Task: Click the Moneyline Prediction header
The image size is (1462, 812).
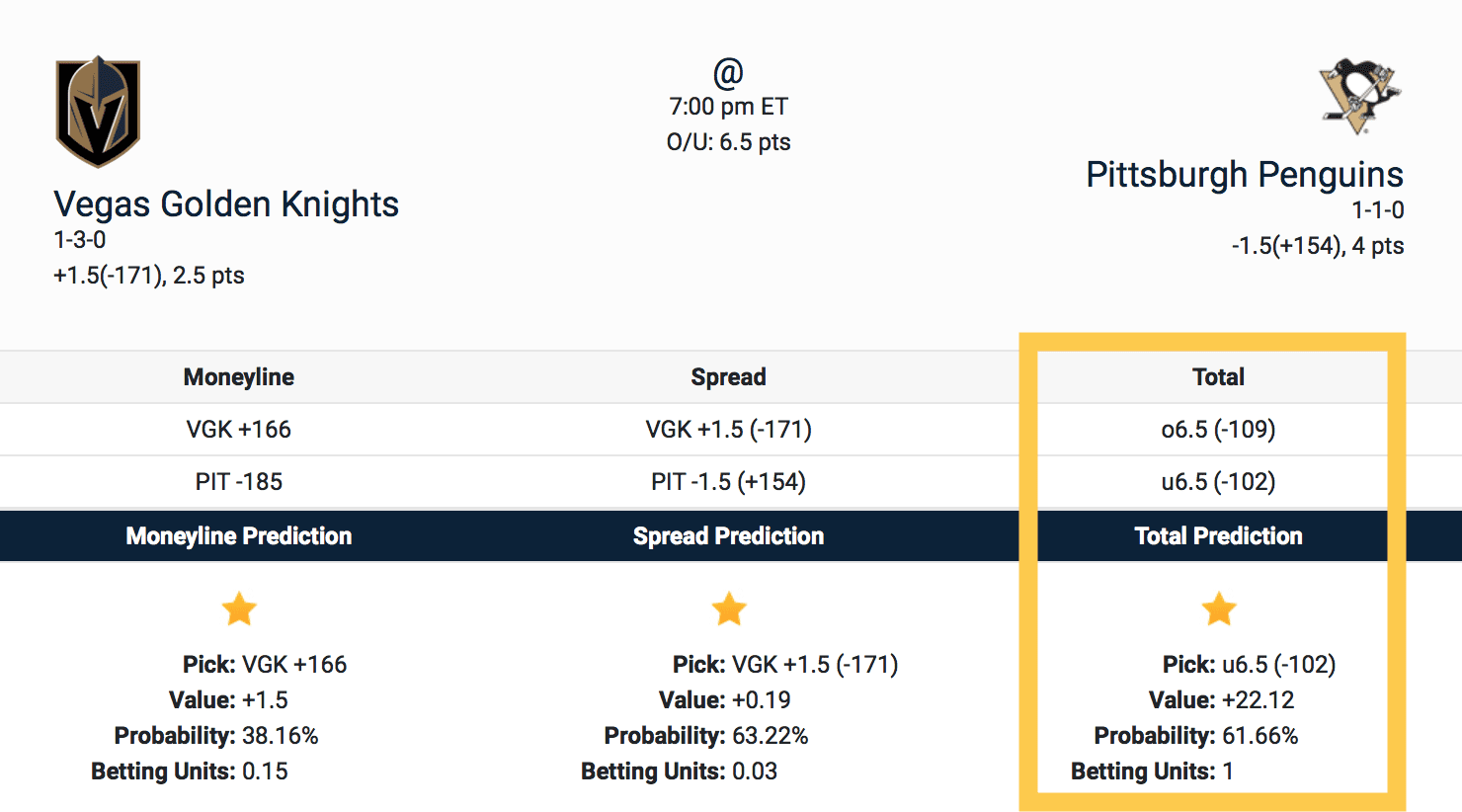Action: click(x=239, y=535)
